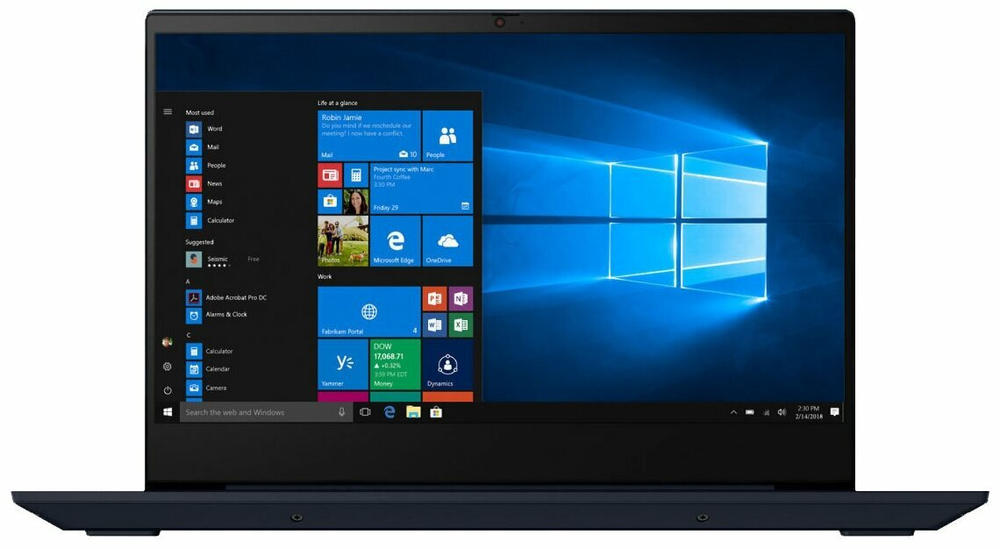Open the People tile

click(448, 136)
